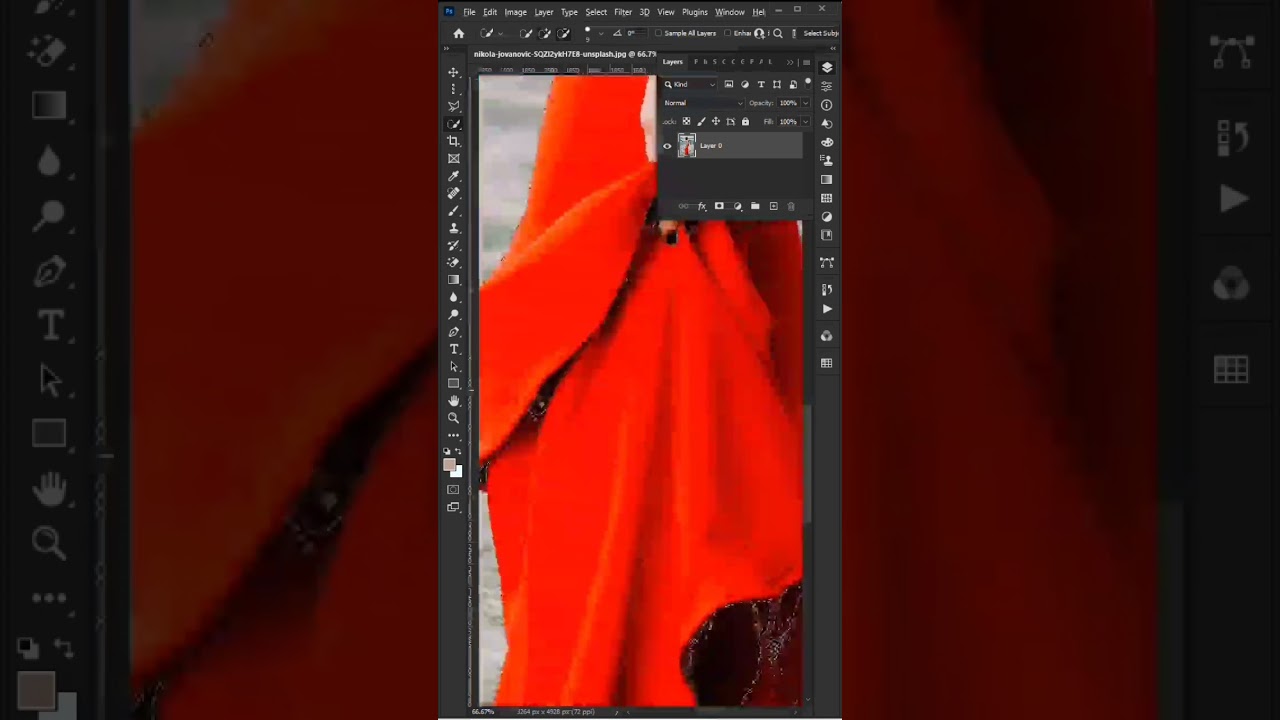
Task: Enable Sample All Layers checkbox
Action: tap(658, 33)
